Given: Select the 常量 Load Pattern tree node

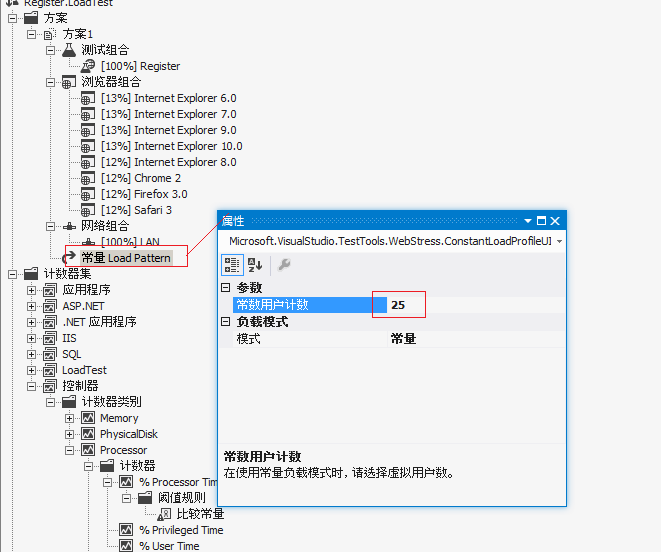Looking at the screenshot, I should tap(126, 258).
